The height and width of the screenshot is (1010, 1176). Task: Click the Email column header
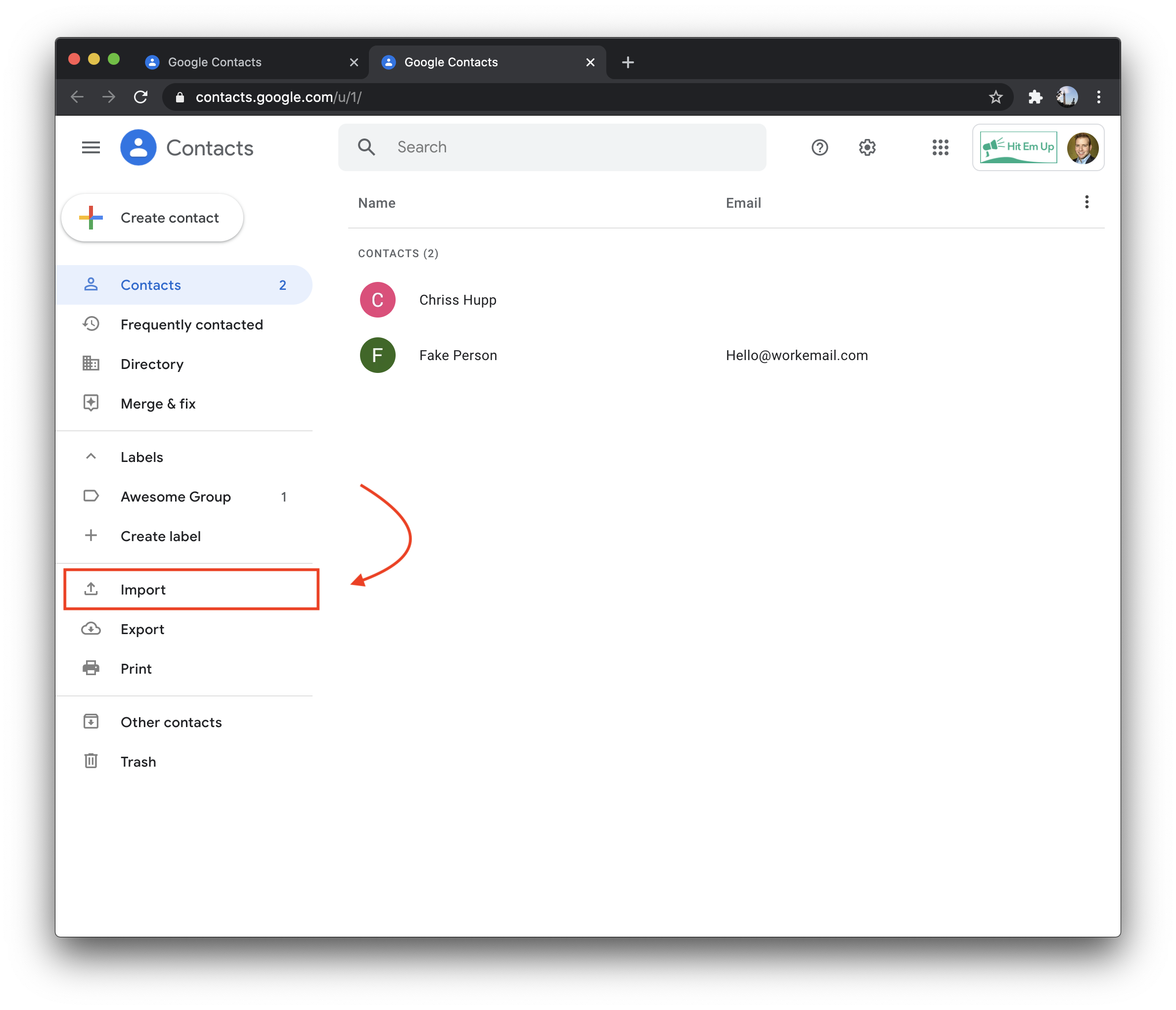pyautogui.click(x=743, y=203)
